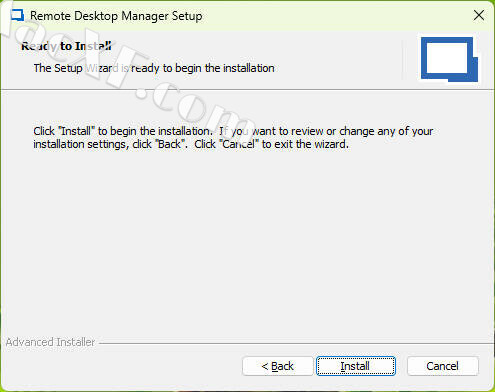Cancel the Remote Desktop Manager setup
The image size is (495, 392).
coord(442,366)
